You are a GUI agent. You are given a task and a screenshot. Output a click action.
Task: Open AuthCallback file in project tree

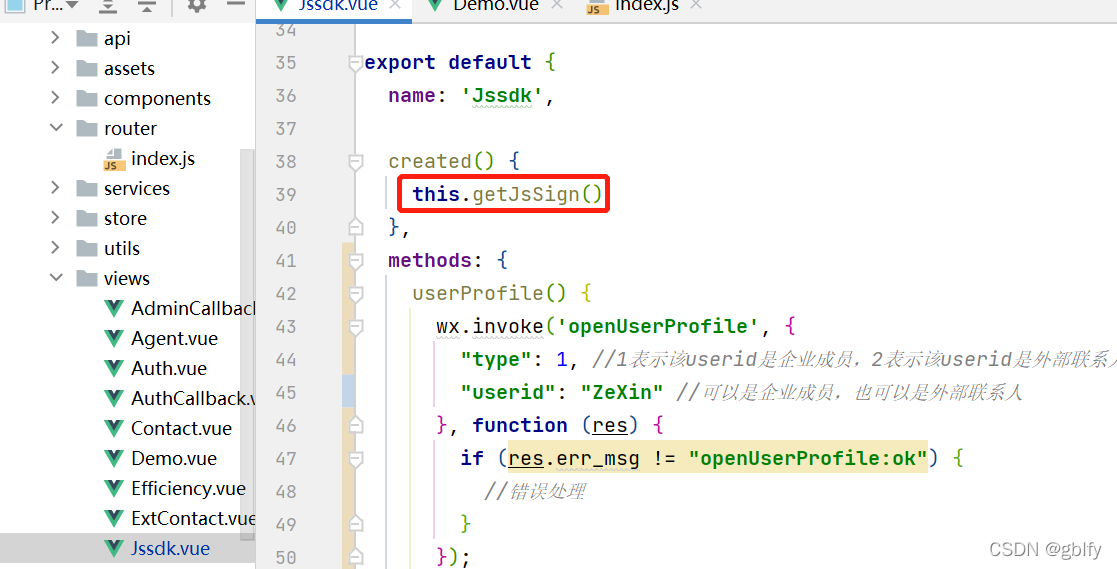(x=193, y=398)
